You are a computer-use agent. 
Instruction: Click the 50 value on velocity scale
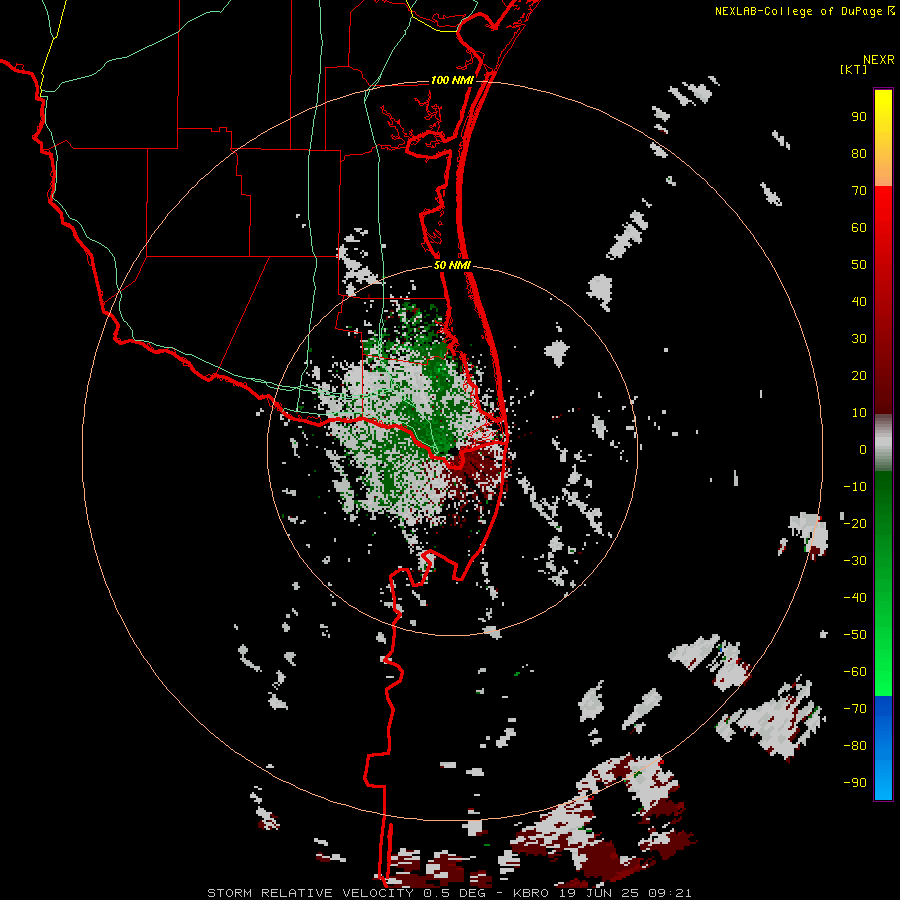[x=859, y=265]
